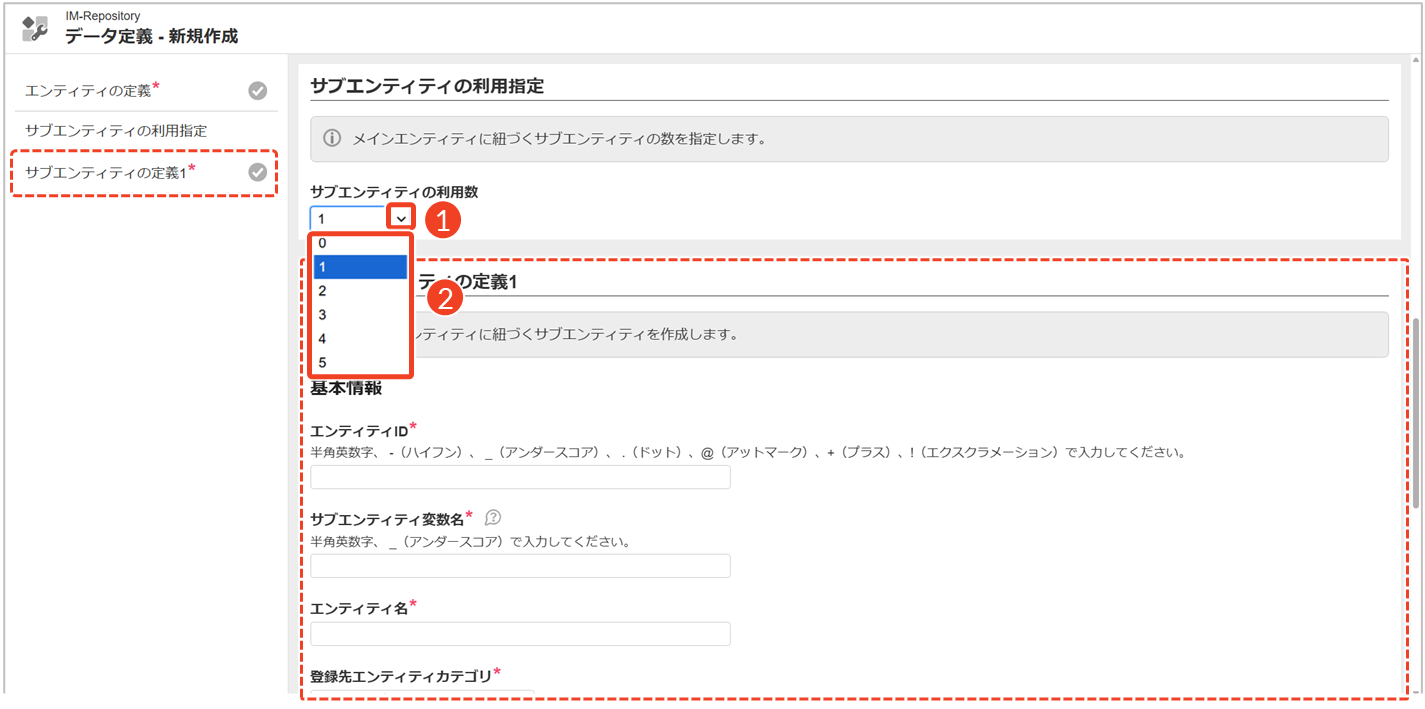Image resolution: width=1425 pixels, height=709 pixels.
Task: Pick option 3 from the dropdown list
Action: point(360,315)
